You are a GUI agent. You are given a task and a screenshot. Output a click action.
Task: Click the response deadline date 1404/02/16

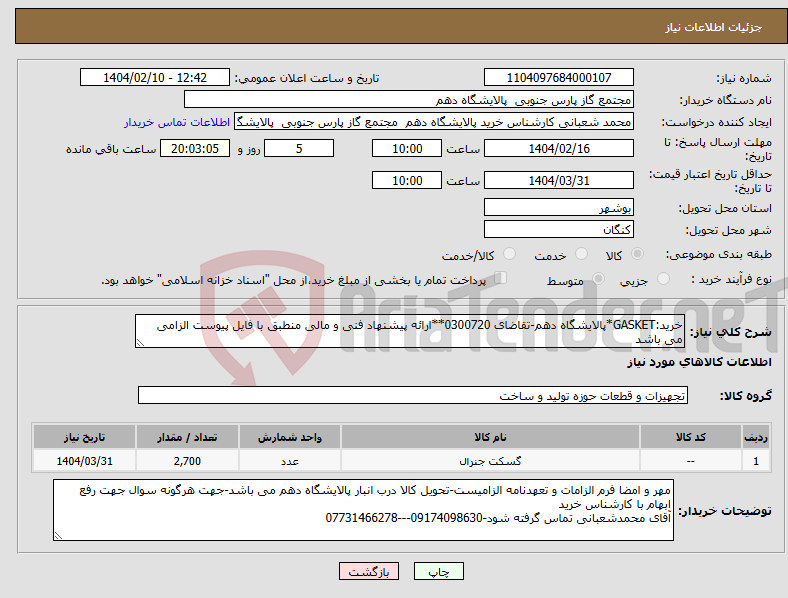pyautogui.click(x=559, y=148)
